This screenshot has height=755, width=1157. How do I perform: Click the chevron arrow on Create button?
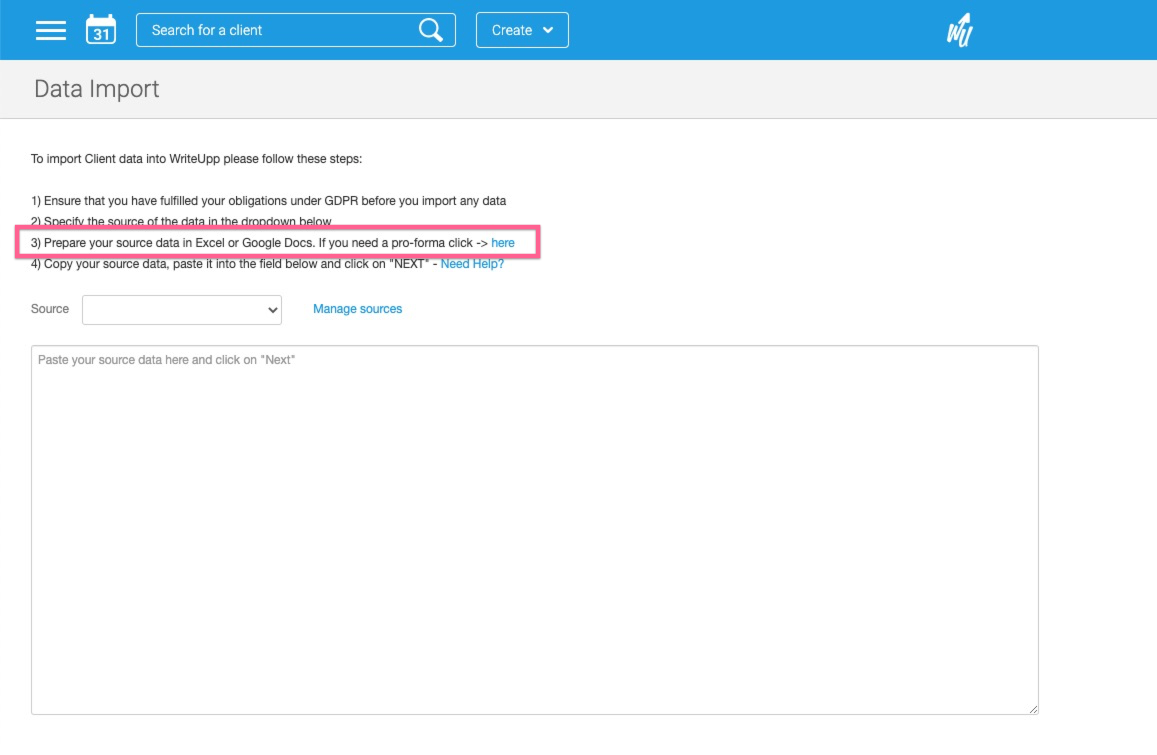[548, 30]
